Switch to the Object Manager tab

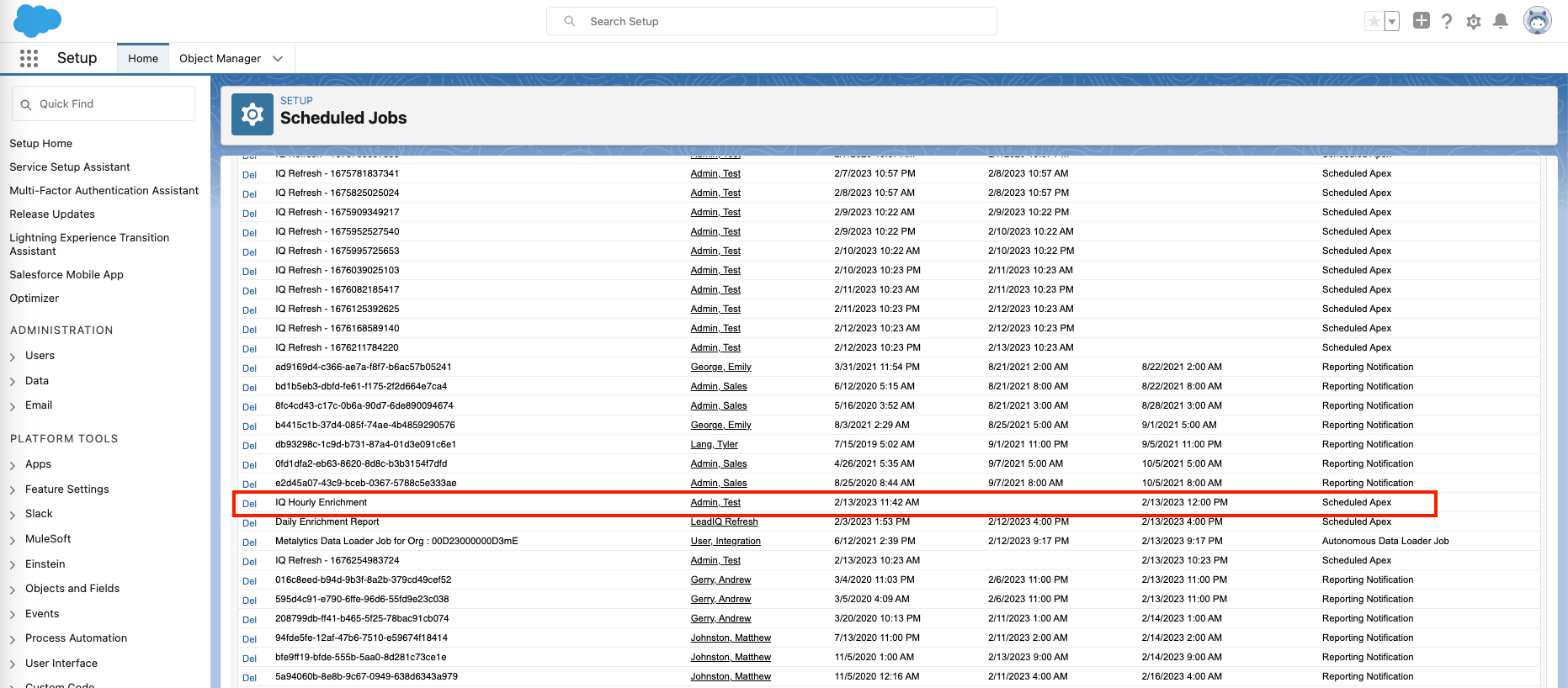[220, 59]
